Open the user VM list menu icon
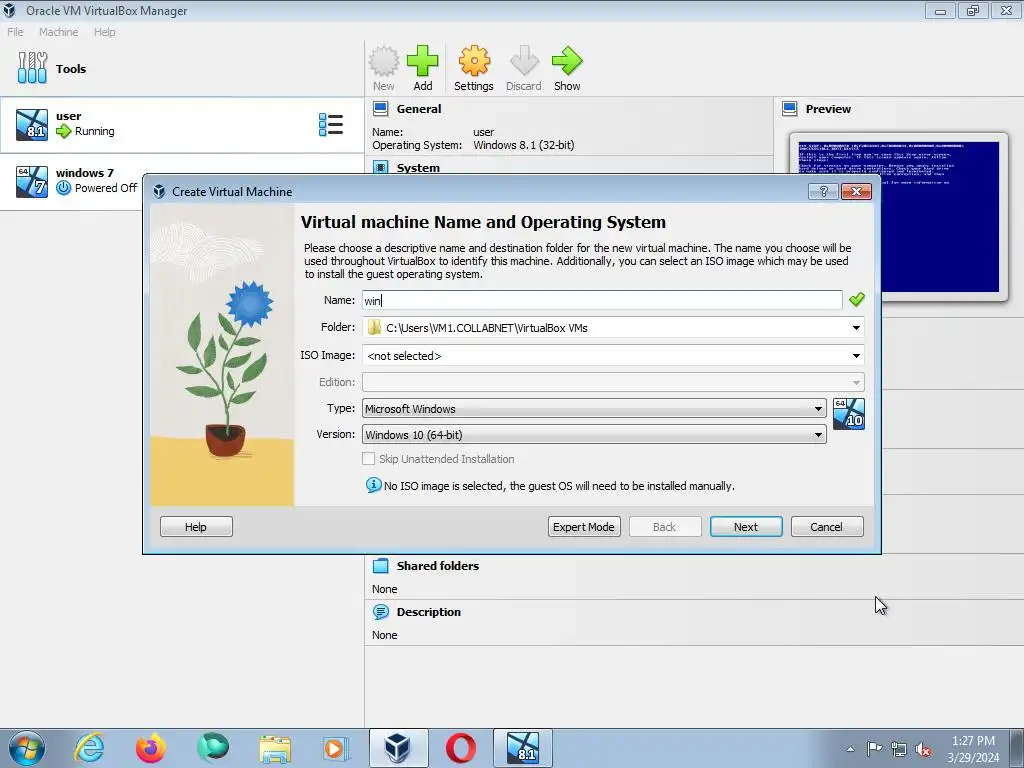Image resolution: width=1024 pixels, height=768 pixels. click(330, 124)
